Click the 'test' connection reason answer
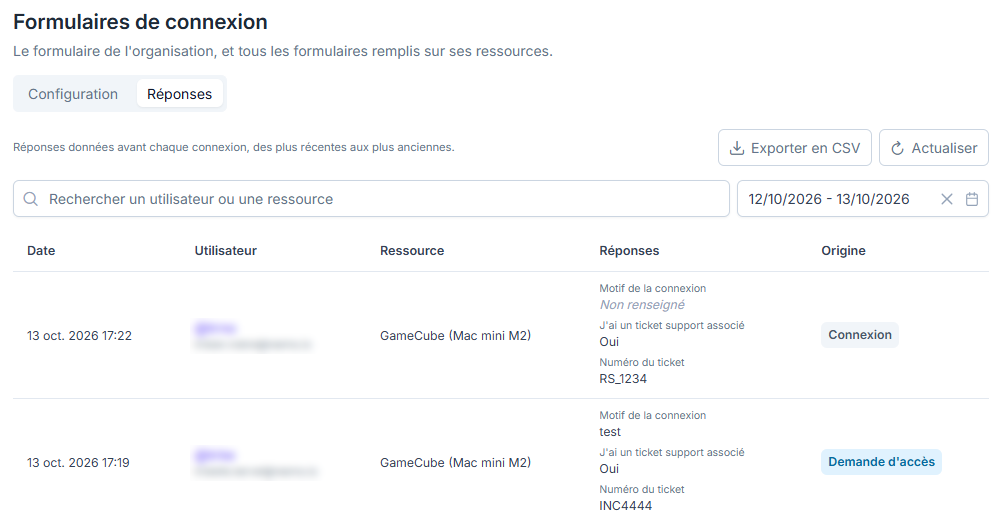Viewport: 1008px width, 523px height. tap(610, 432)
